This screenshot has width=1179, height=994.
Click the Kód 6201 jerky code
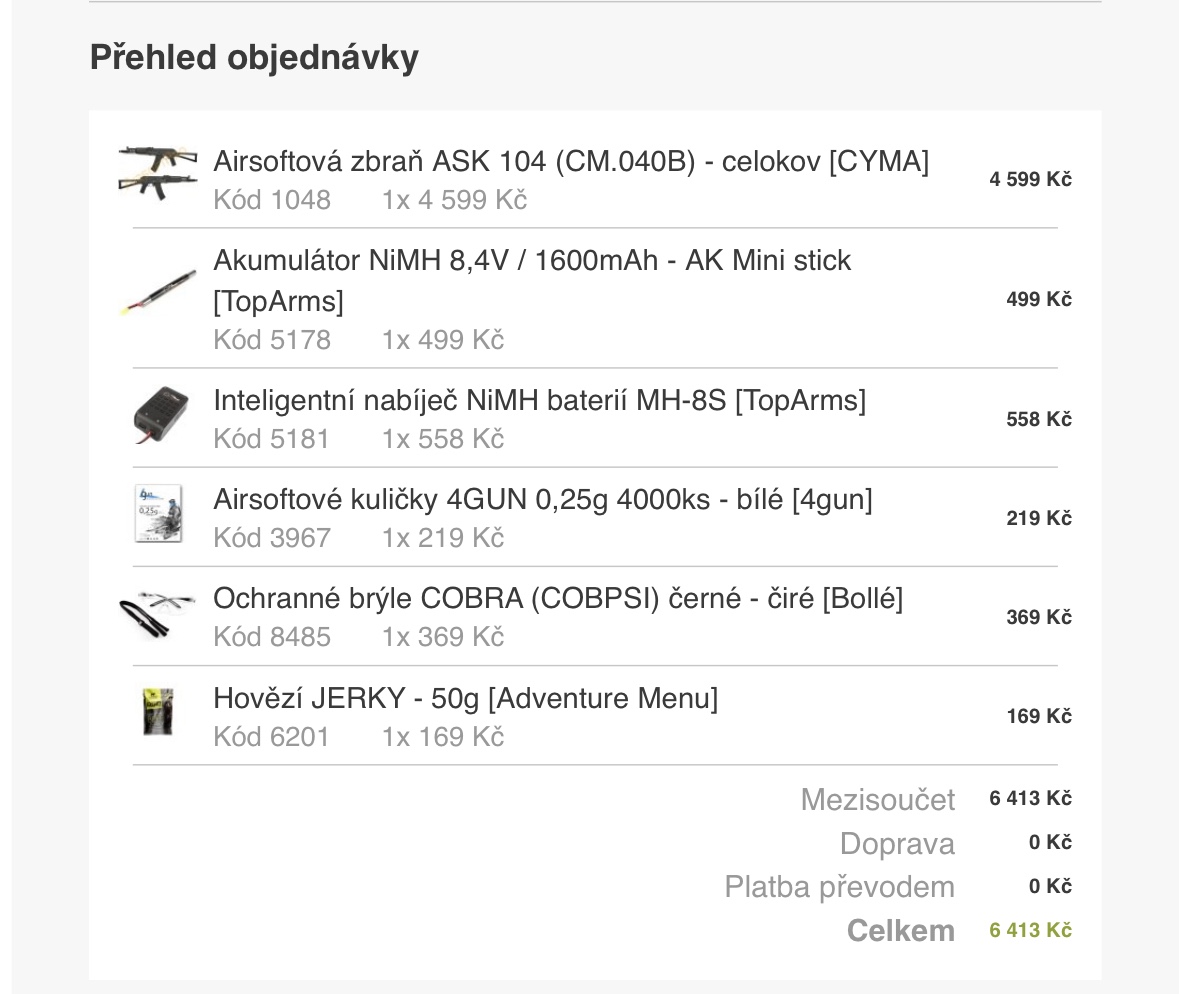[271, 737]
